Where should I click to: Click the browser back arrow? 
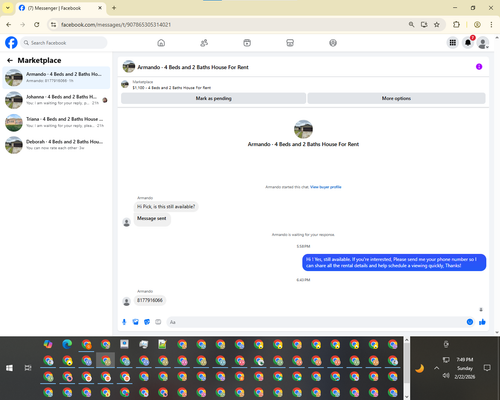click(x=9, y=25)
